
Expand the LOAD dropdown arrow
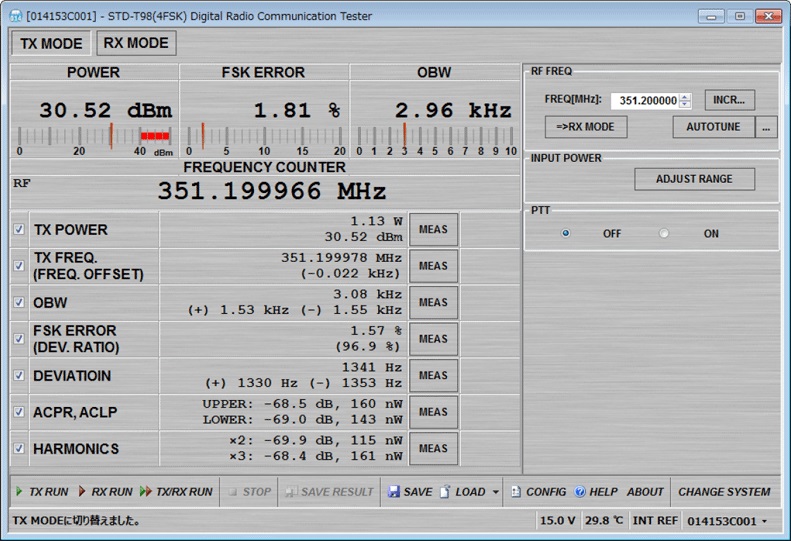pyautogui.click(x=496, y=492)
